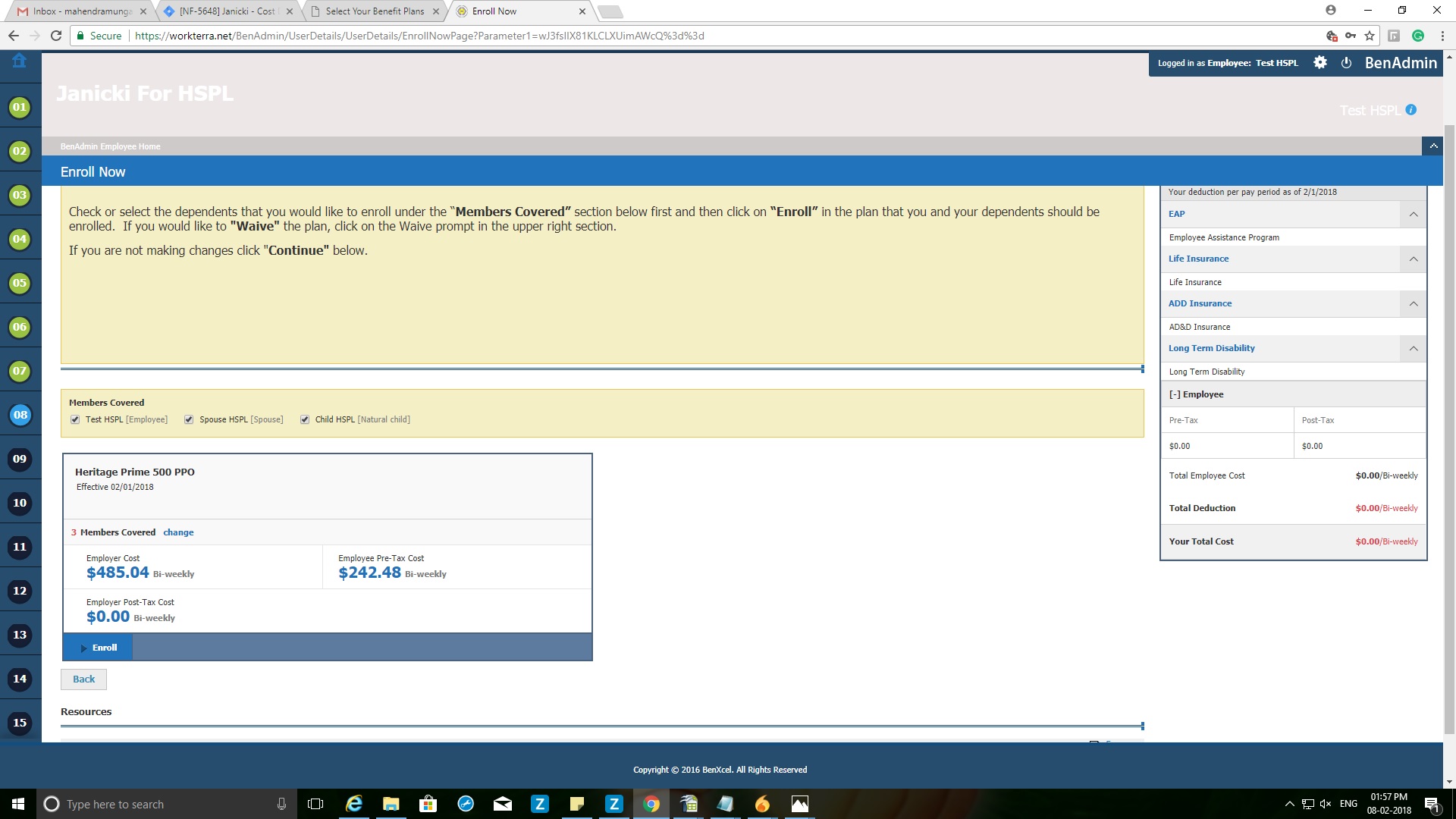This screenshot has height=819, width=1456.
Task: Collapse the EAP section
Action: 1414,215
